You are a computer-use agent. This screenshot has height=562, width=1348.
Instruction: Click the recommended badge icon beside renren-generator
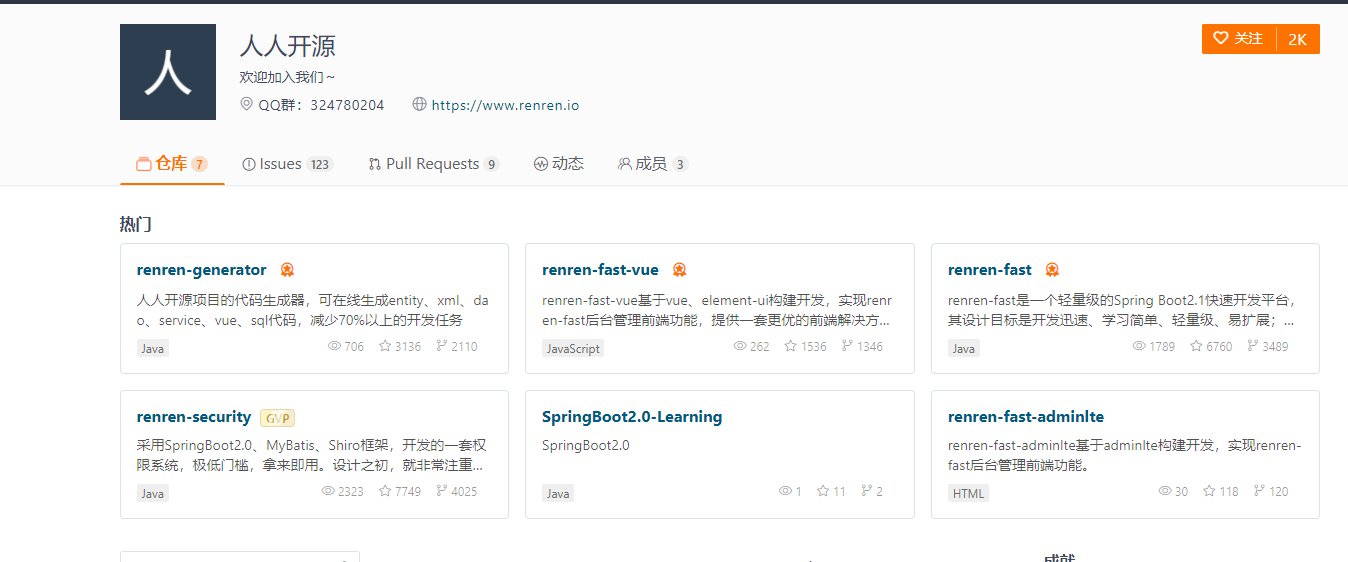pyautogui.click(x=287, y=270)
